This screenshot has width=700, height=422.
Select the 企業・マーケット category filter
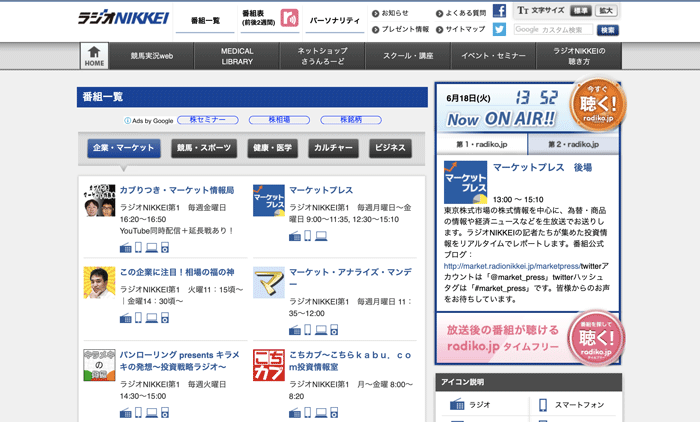pos(123,148)
